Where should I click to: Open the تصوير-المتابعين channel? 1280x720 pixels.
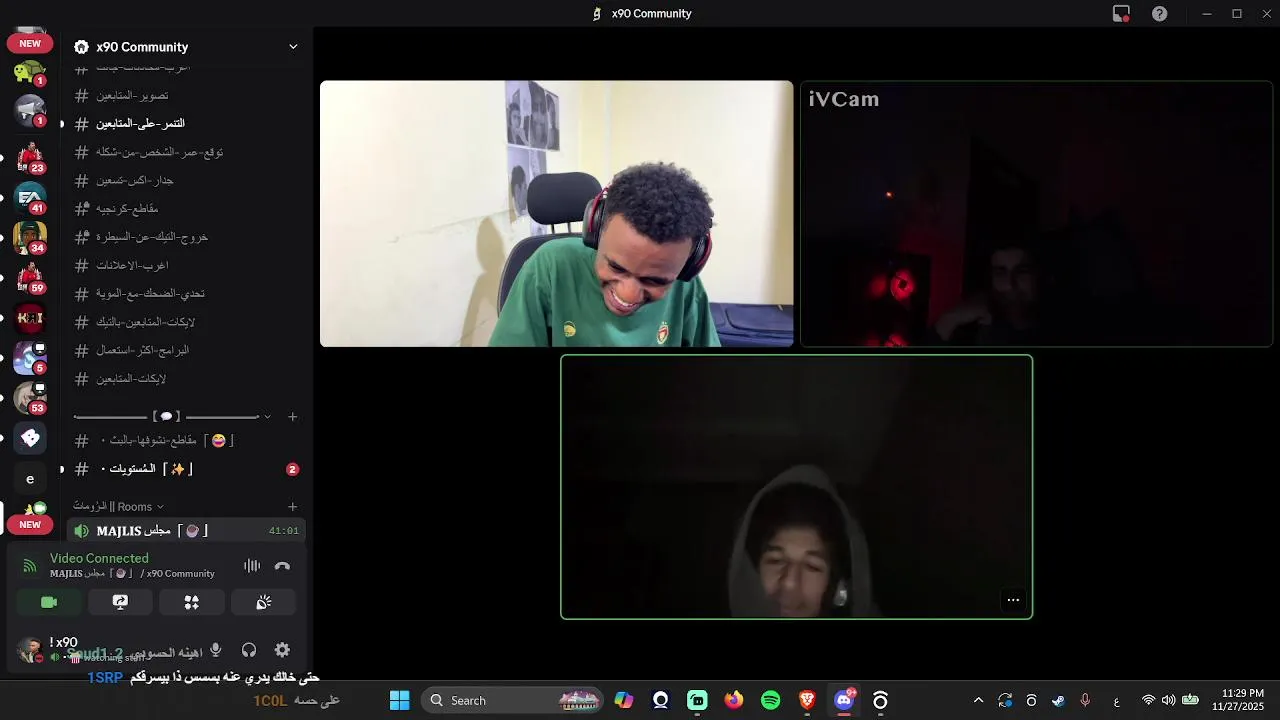(x=186, y=95)
